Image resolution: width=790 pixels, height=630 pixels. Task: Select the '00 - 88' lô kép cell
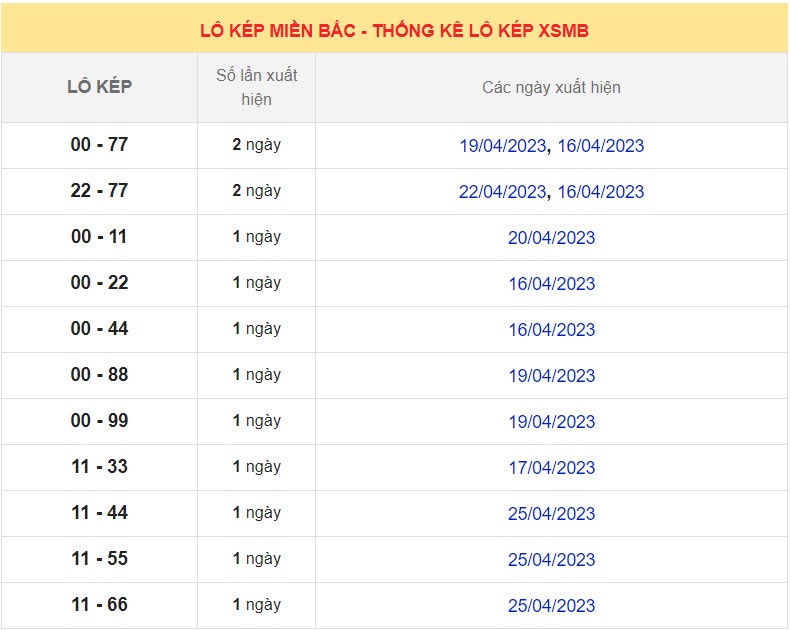pyautogui.click(x=99, y=375)
